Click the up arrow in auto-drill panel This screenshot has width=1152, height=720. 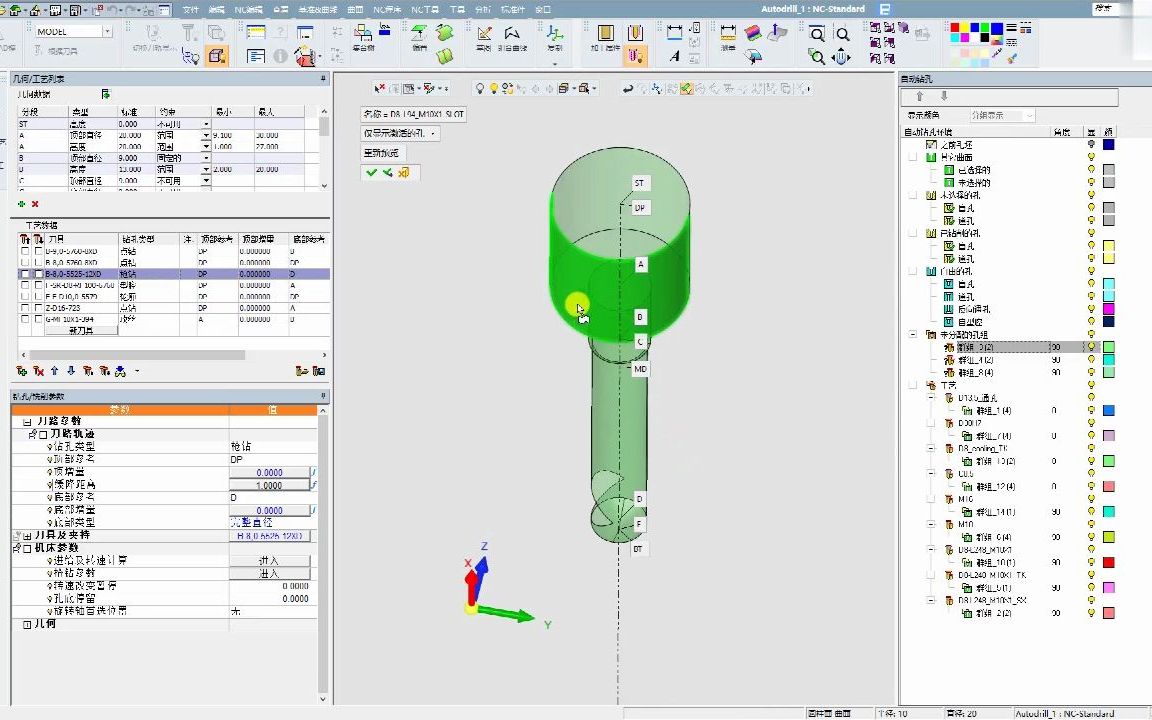pyautogui.click(x=920, y=97)
